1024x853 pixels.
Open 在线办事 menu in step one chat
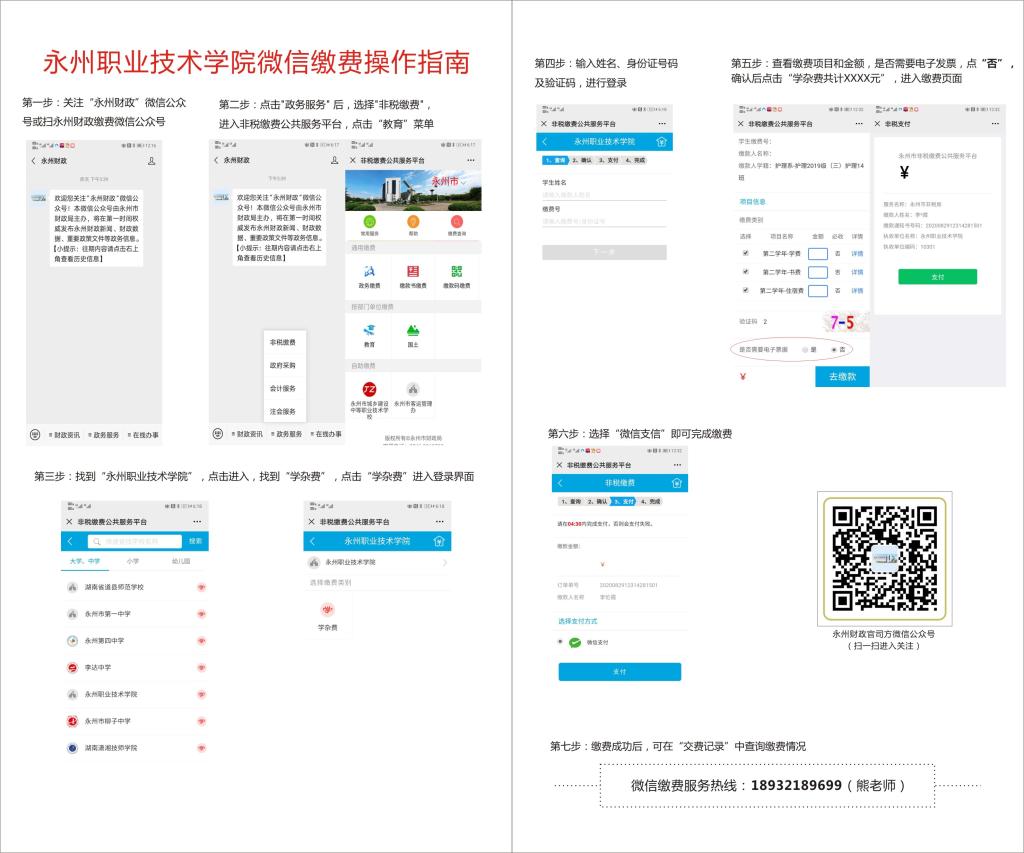[x=143, y=435]
